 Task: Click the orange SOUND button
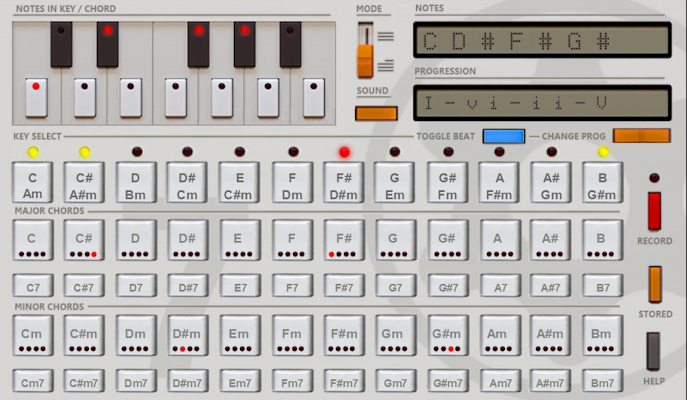pyautogui.click(x=376, y=113)
